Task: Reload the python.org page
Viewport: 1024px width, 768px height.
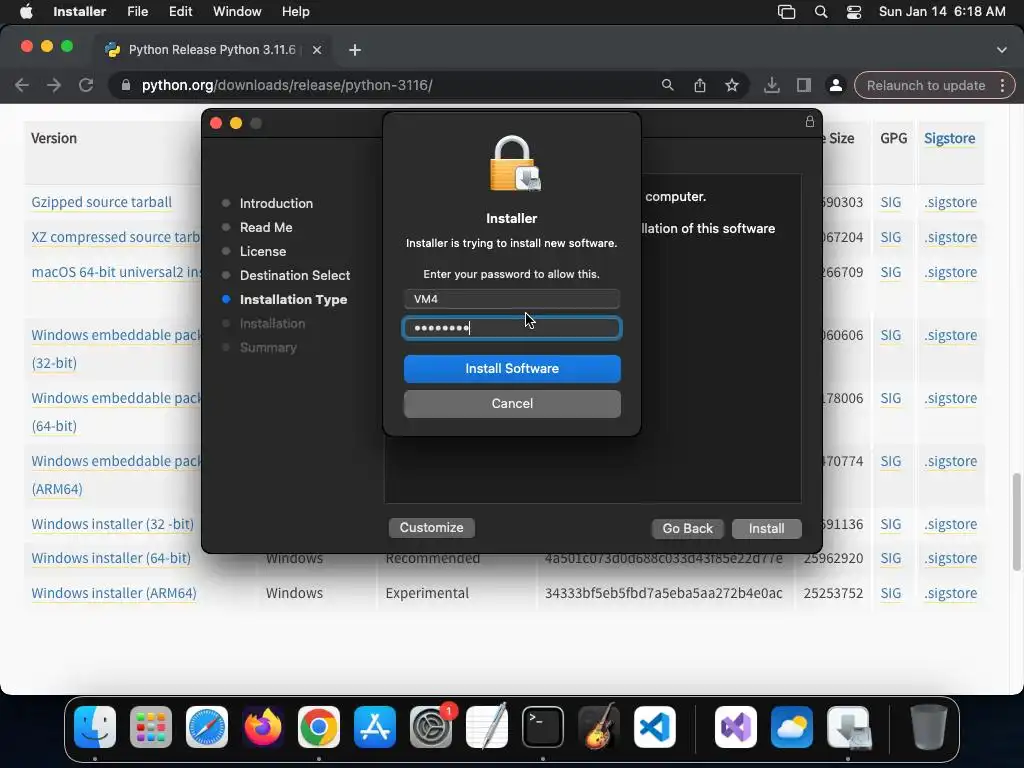Action: pyautogui.click(x=86, y=86)
